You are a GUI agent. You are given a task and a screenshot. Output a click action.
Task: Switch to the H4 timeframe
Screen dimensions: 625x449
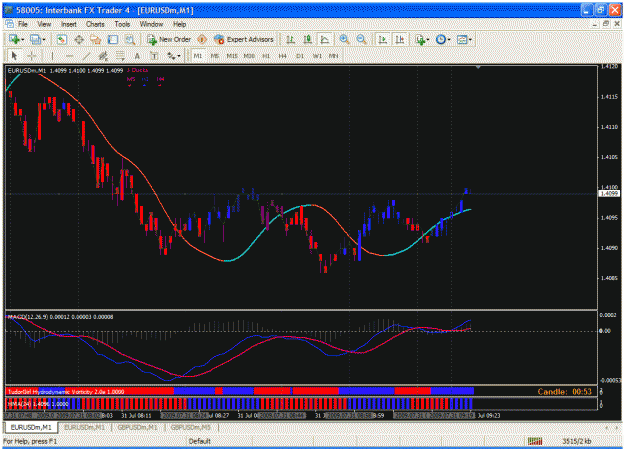coord(283,56)
